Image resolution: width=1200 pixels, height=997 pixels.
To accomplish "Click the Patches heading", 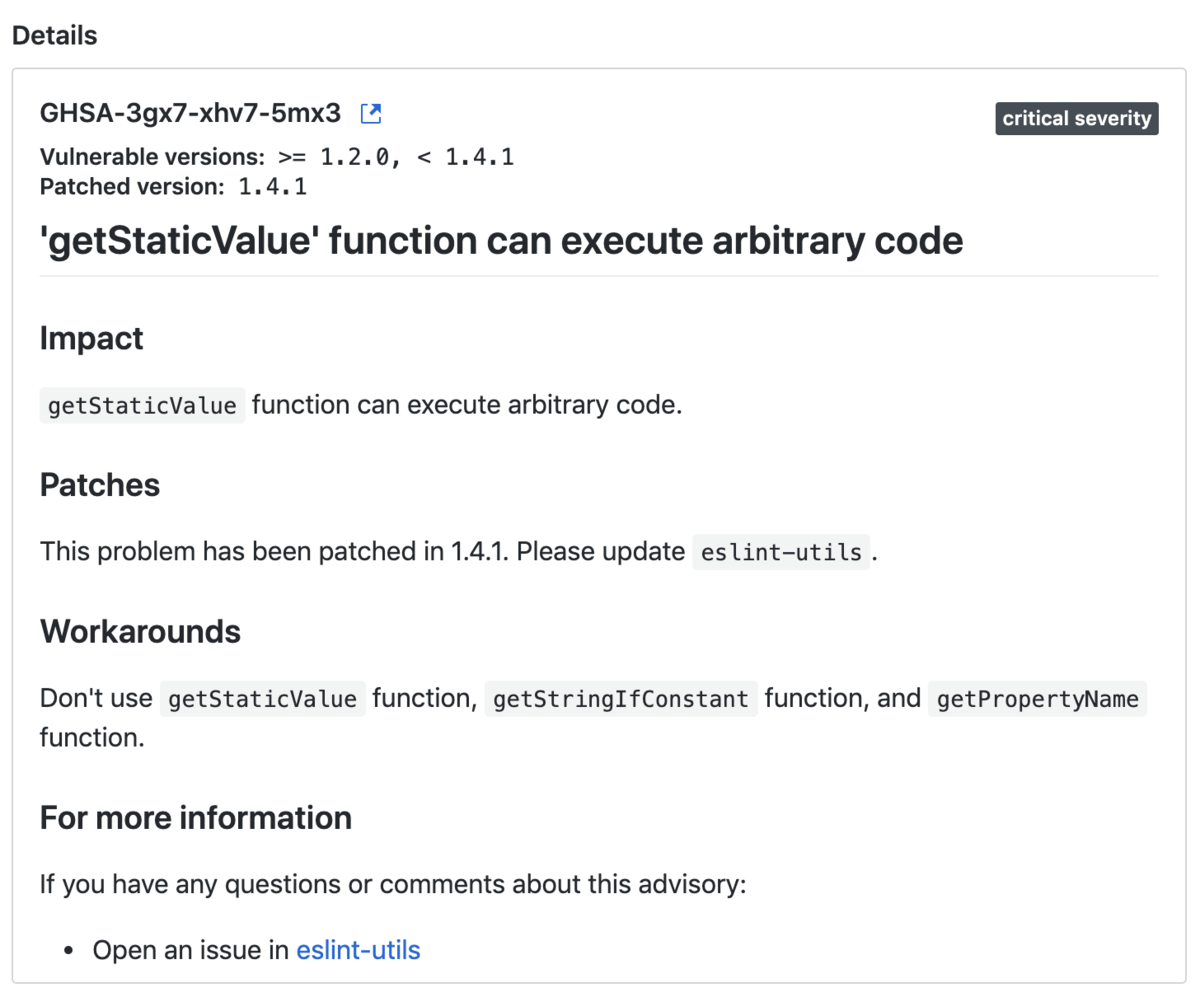I will pyautogui.click(x=100, y=484).
